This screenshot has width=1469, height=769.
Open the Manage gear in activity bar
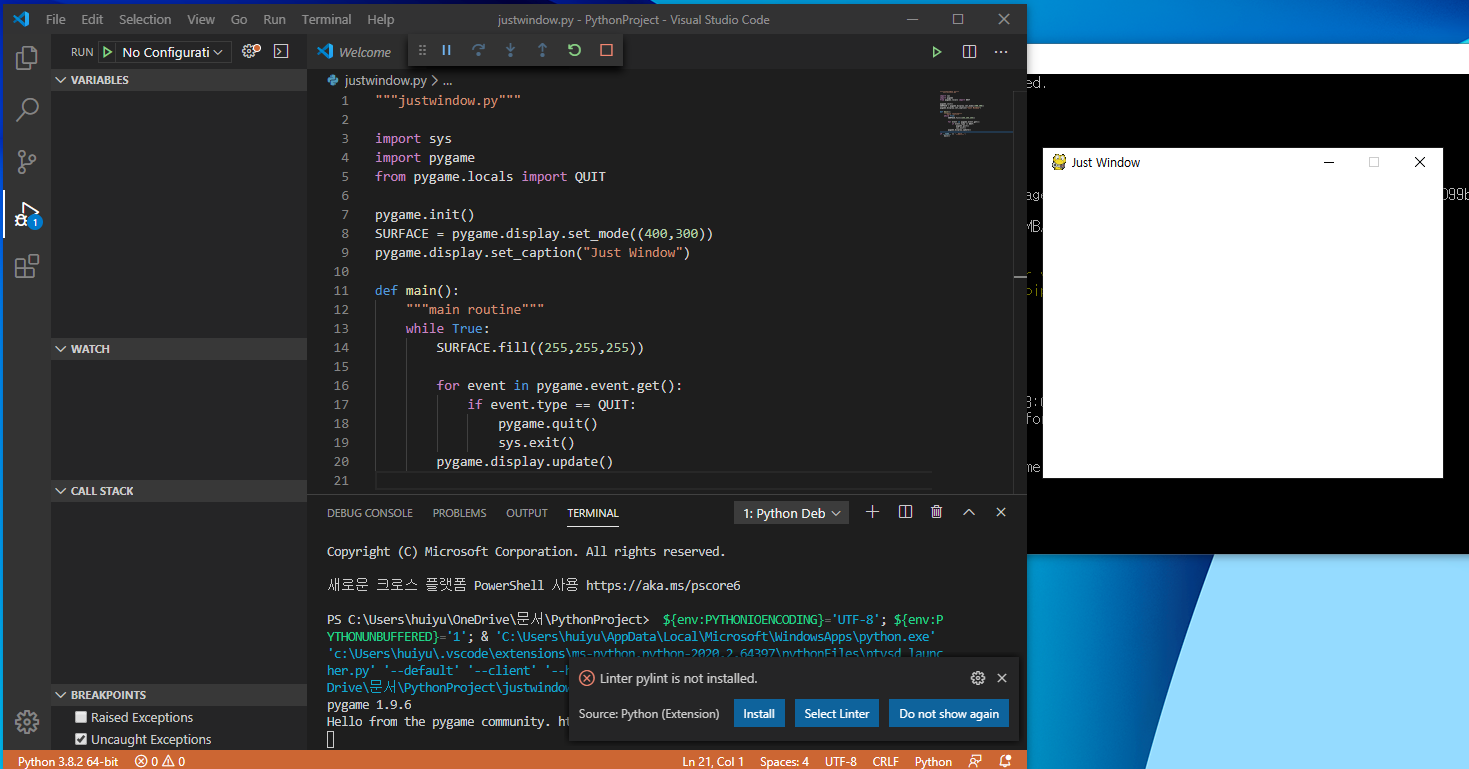(x=27, y=721)
